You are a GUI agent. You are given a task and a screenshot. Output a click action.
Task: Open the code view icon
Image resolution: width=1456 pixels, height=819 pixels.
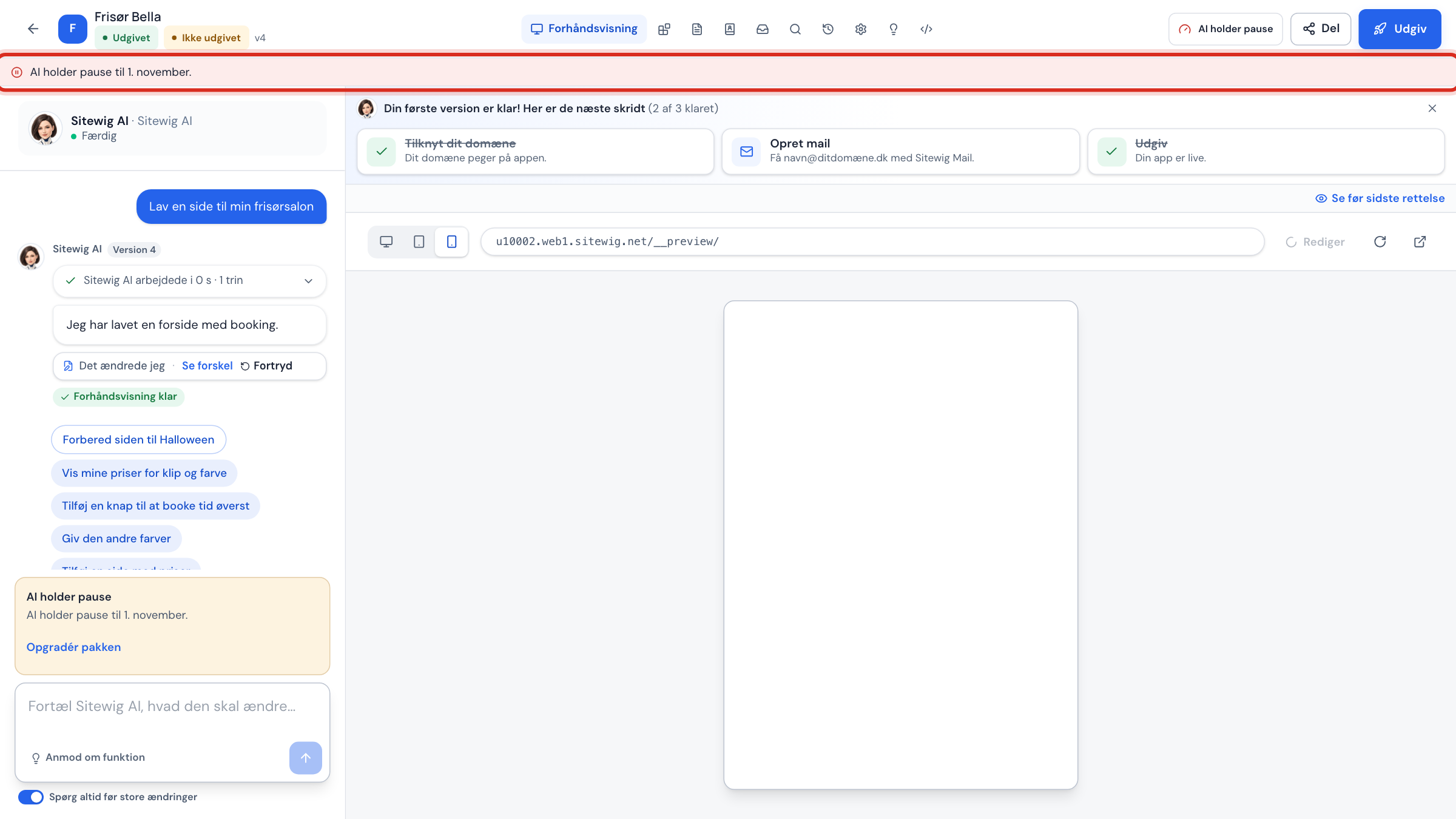926,29
